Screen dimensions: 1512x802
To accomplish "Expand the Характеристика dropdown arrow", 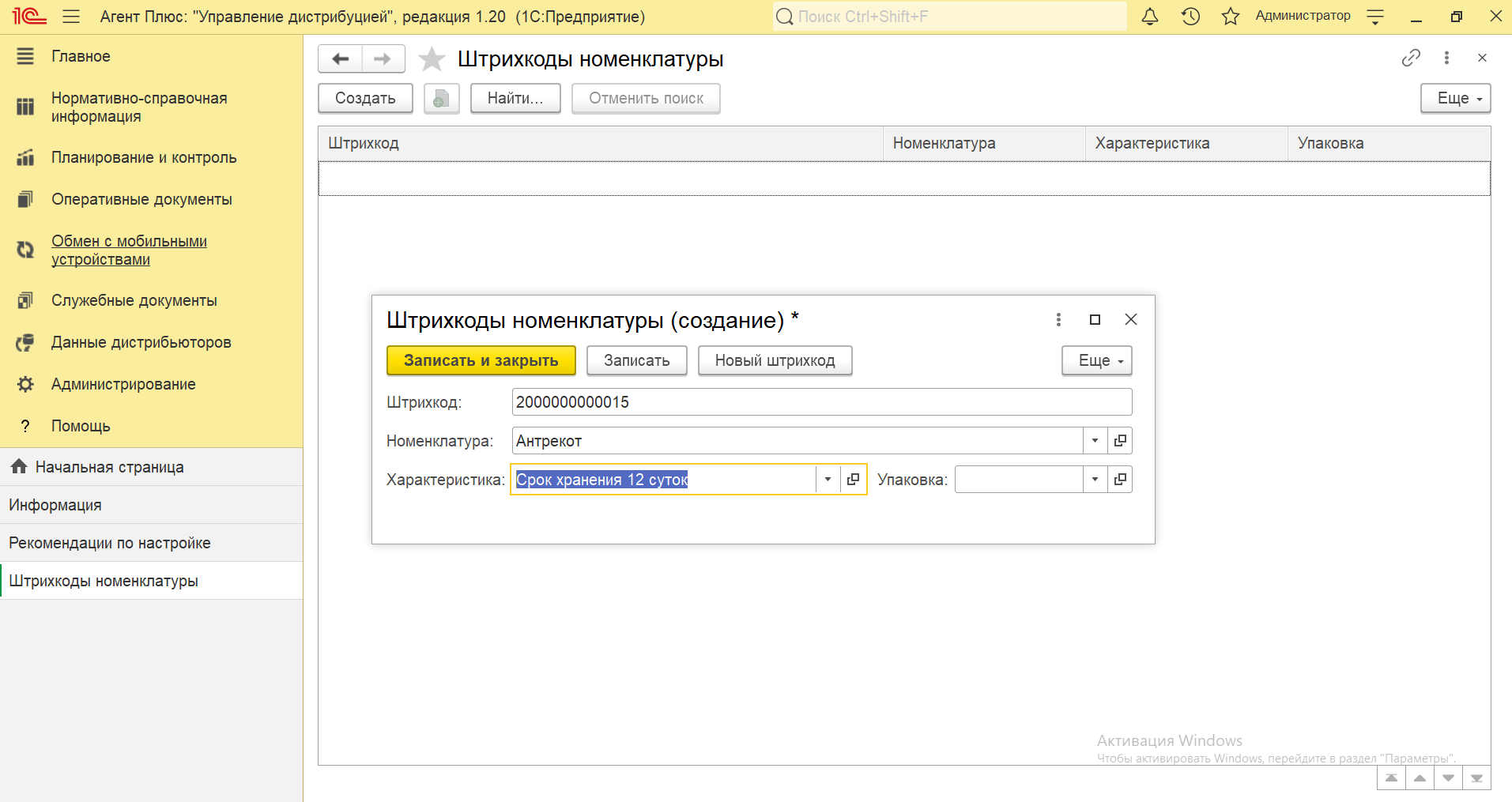I will 828,480.
